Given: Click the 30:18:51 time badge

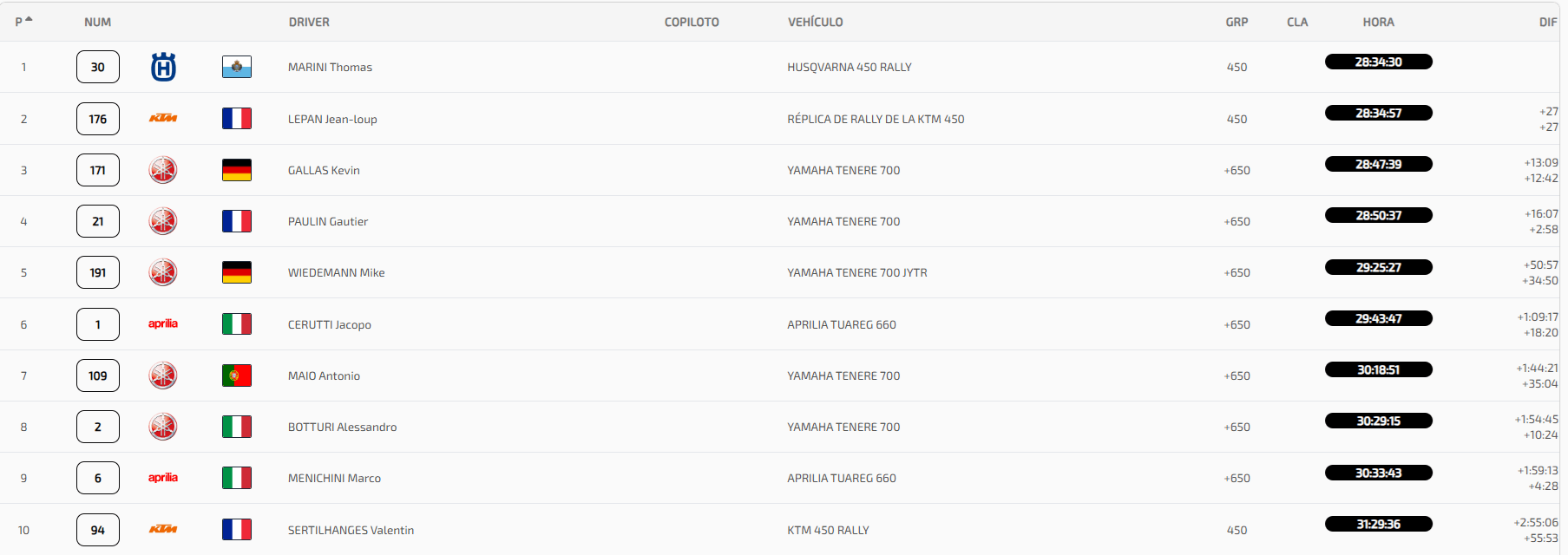Looking at the screenshot, I should click(x=1378, y=369).
